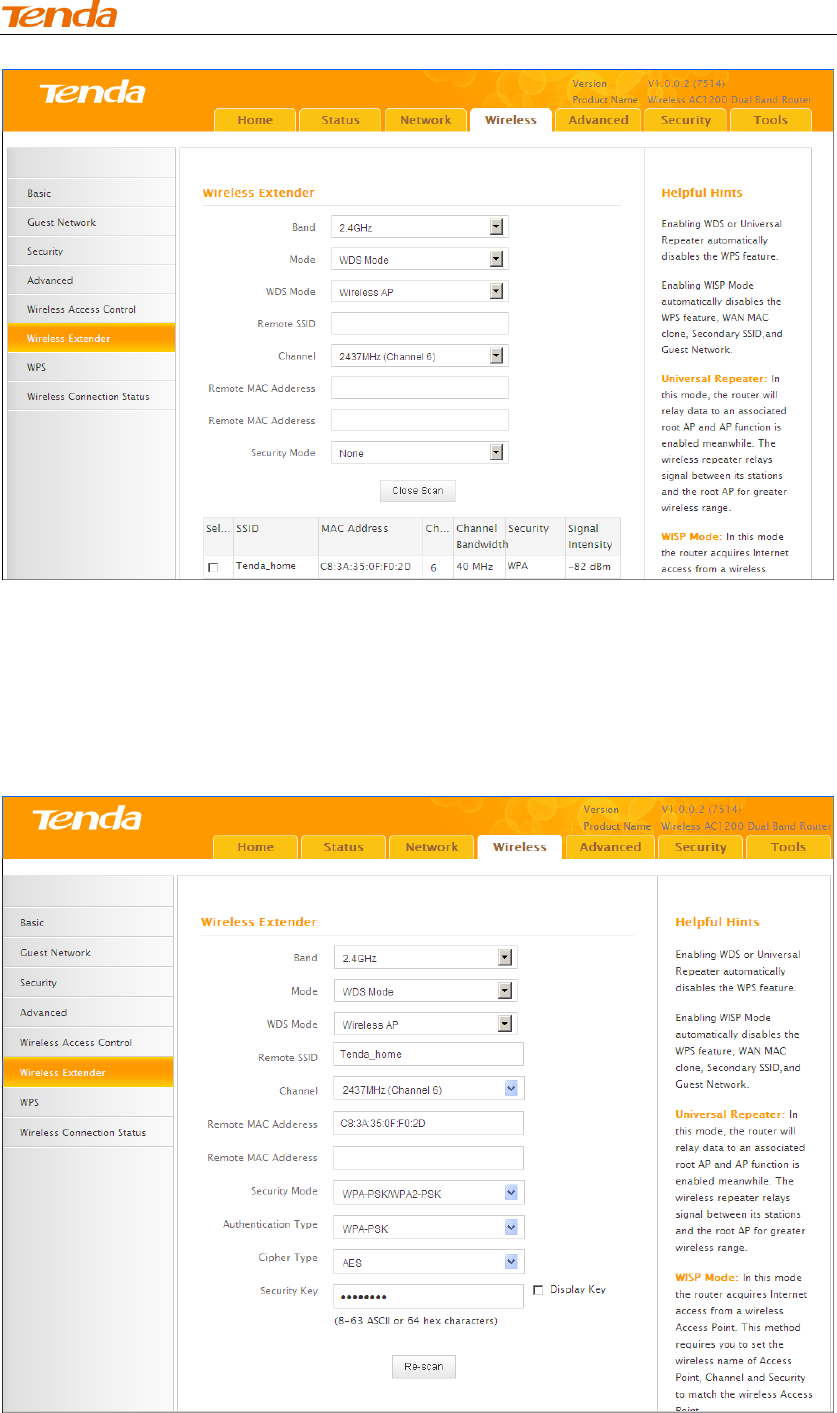Screen dimensions: 837x1413
Task: Click 'WISP Mode:' hint text in lower screenshot
Action: (705, 1277)
